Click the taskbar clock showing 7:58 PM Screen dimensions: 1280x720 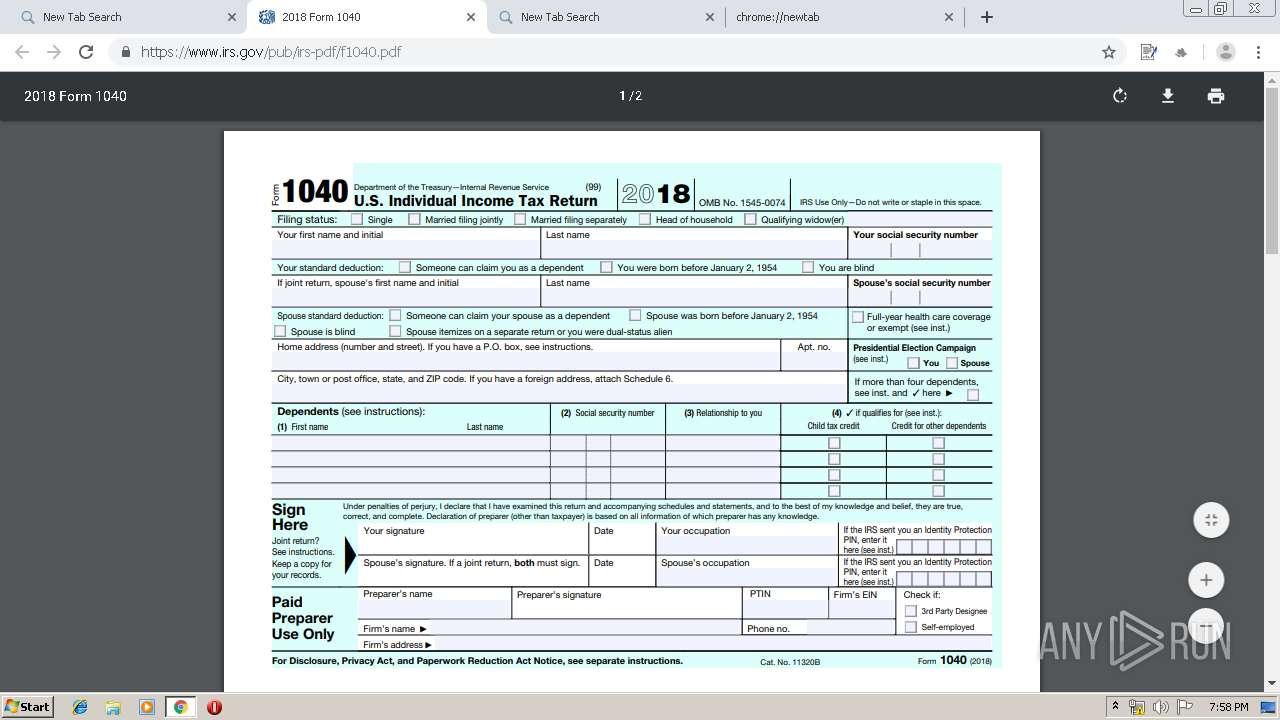pos(1228,707)
